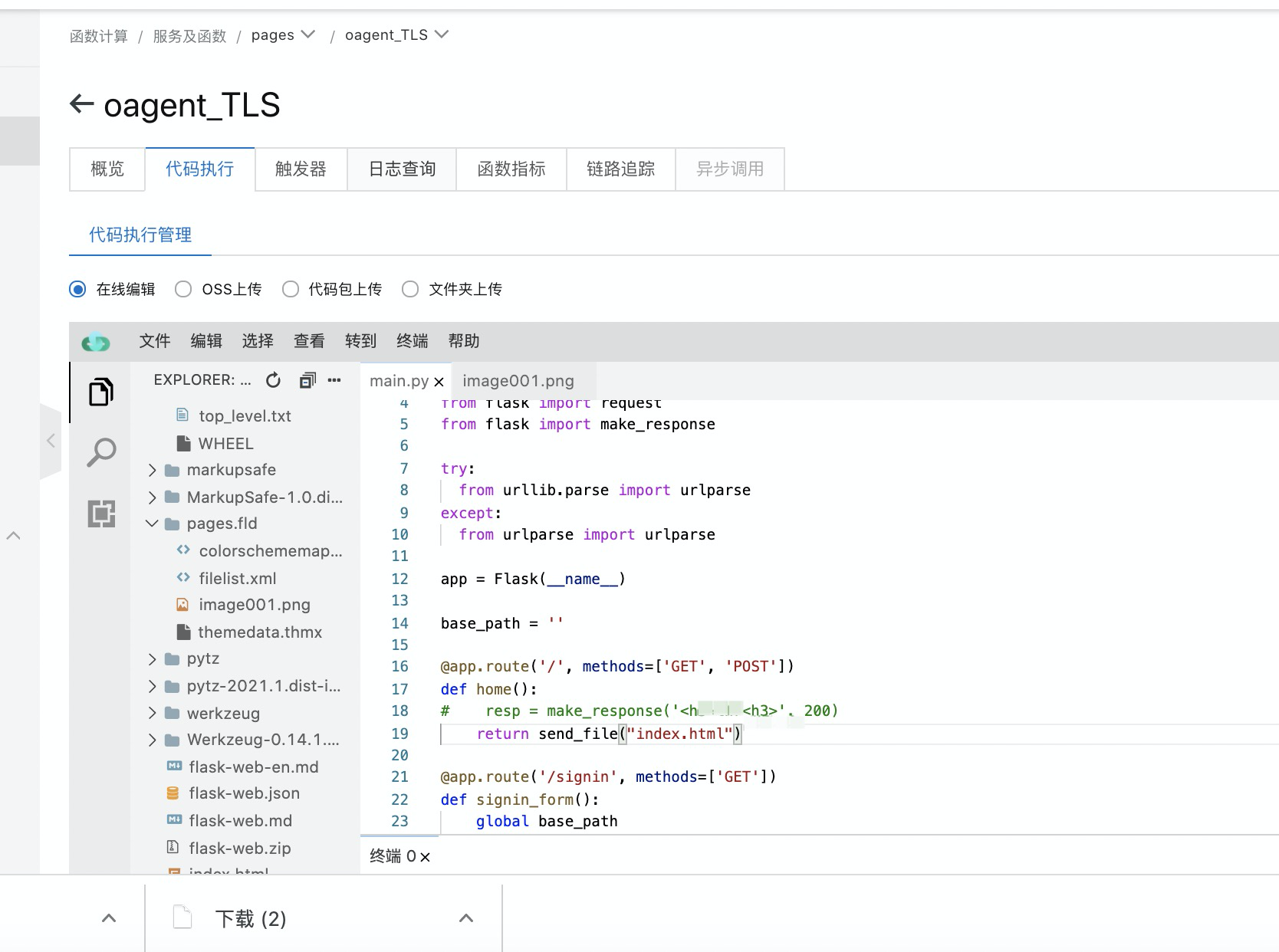The width and height of the screenshot is (1279, 952).
Task: Switch to the 触发器 tab
Action: pos(301,169)
